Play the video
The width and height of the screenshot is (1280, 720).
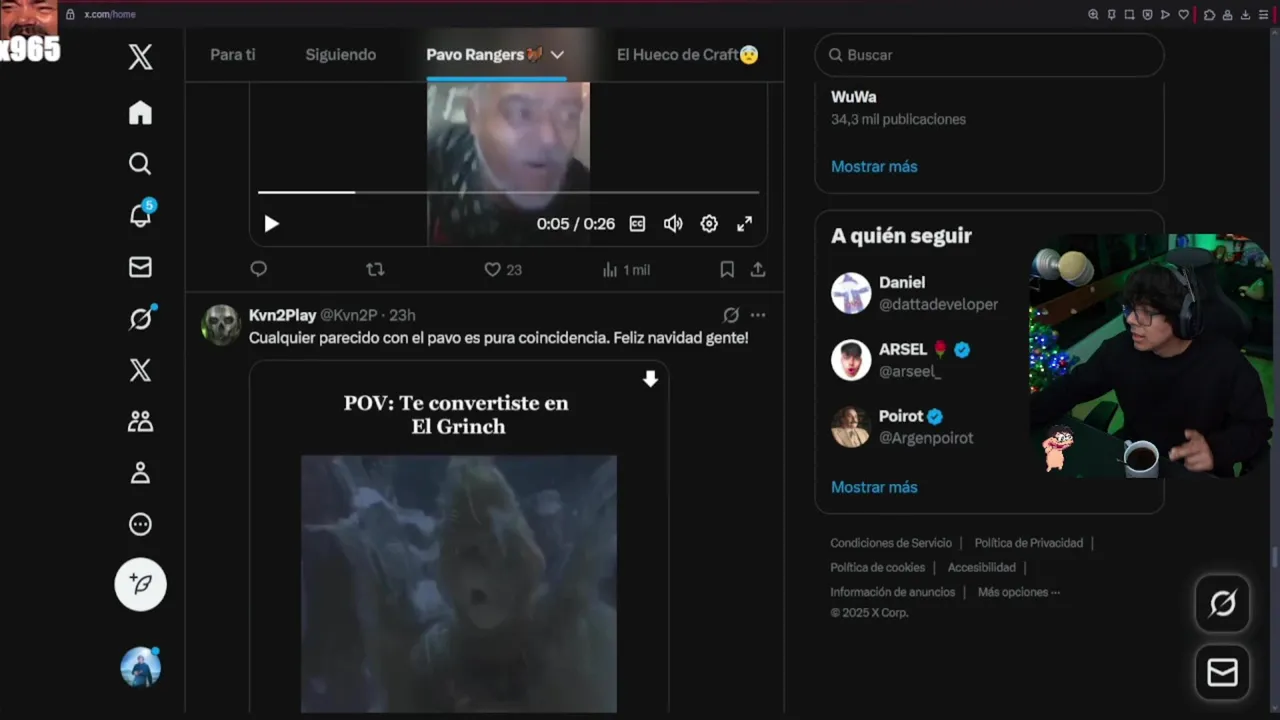271,224
